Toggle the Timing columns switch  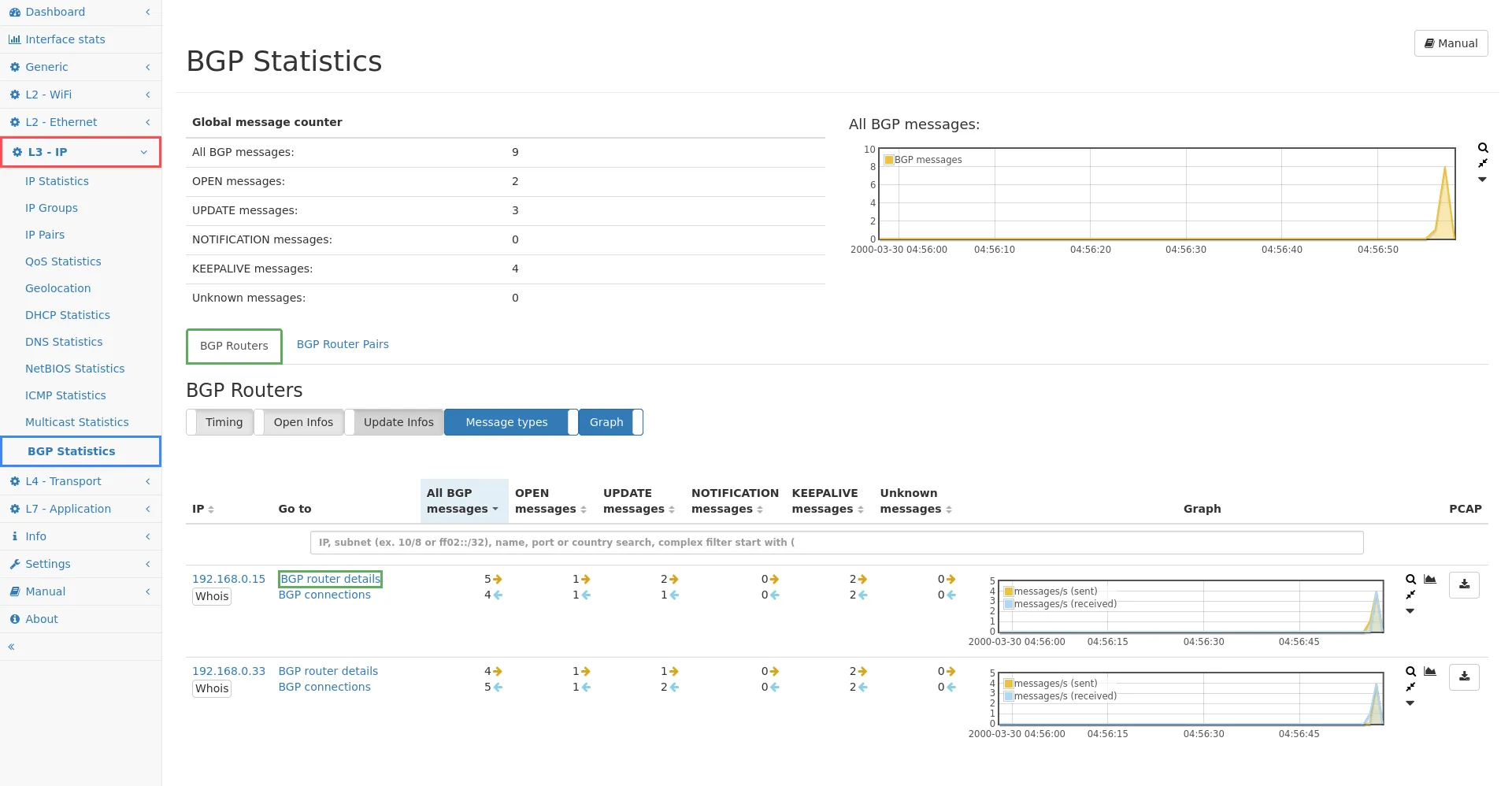[x=220, y=422]
